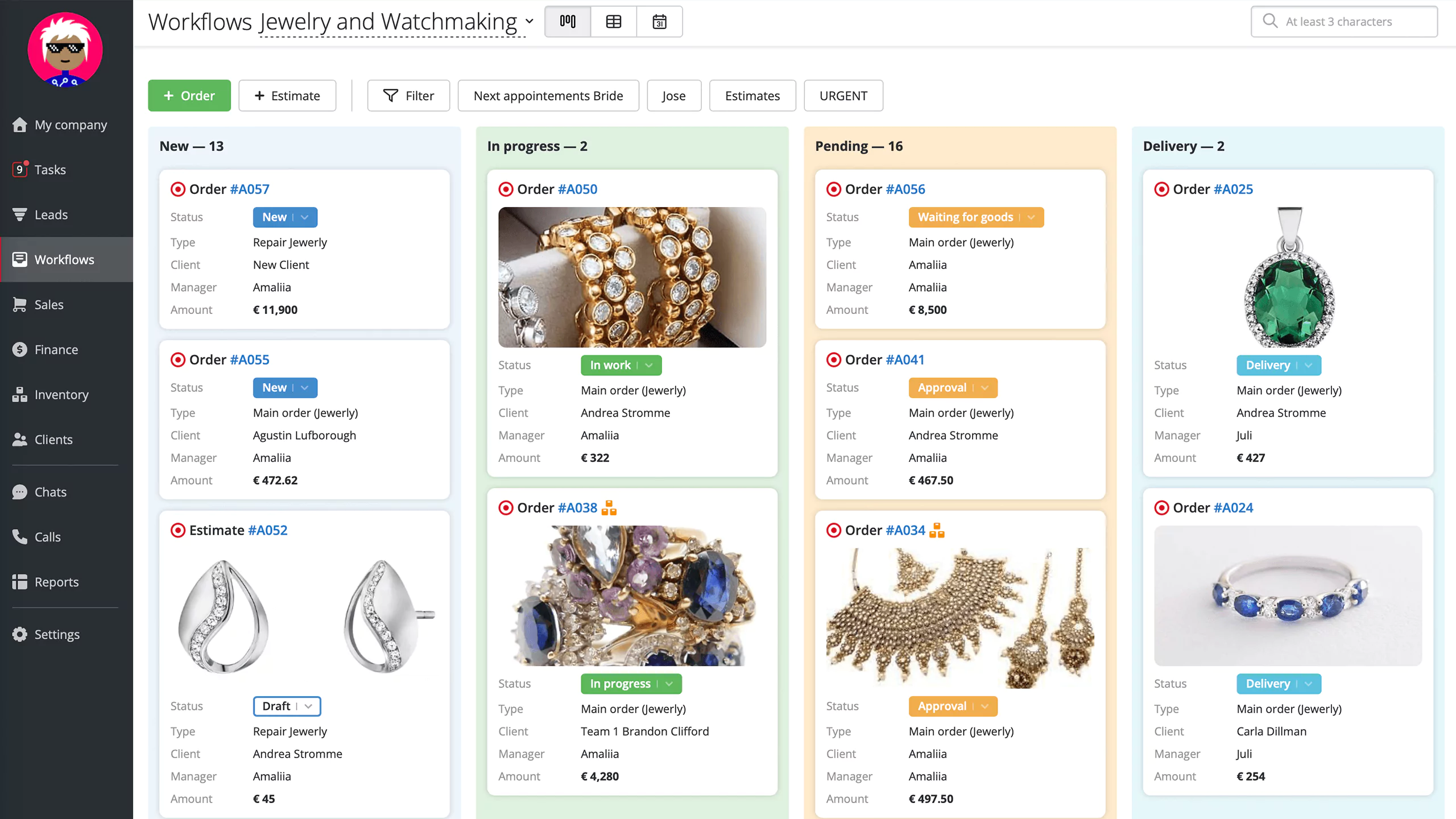Screen dimensions: 1456x819
Task: Select the Jose filter tab
Action: point(673,95)
